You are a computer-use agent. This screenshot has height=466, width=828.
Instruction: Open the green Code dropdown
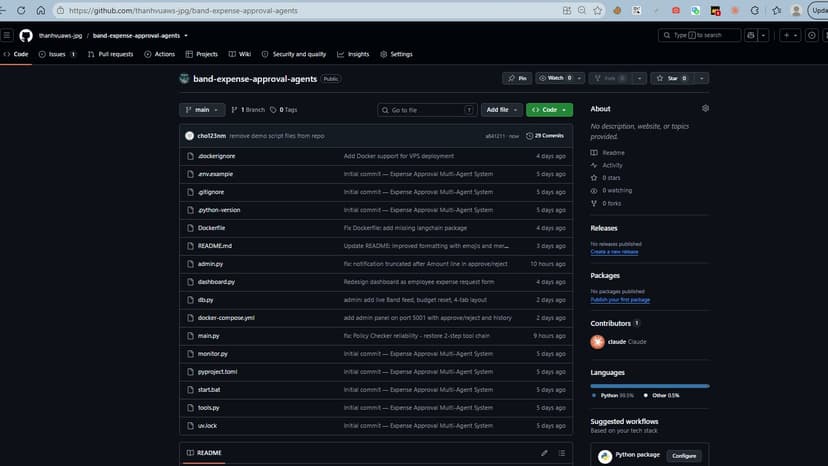[x=549, y=110]
